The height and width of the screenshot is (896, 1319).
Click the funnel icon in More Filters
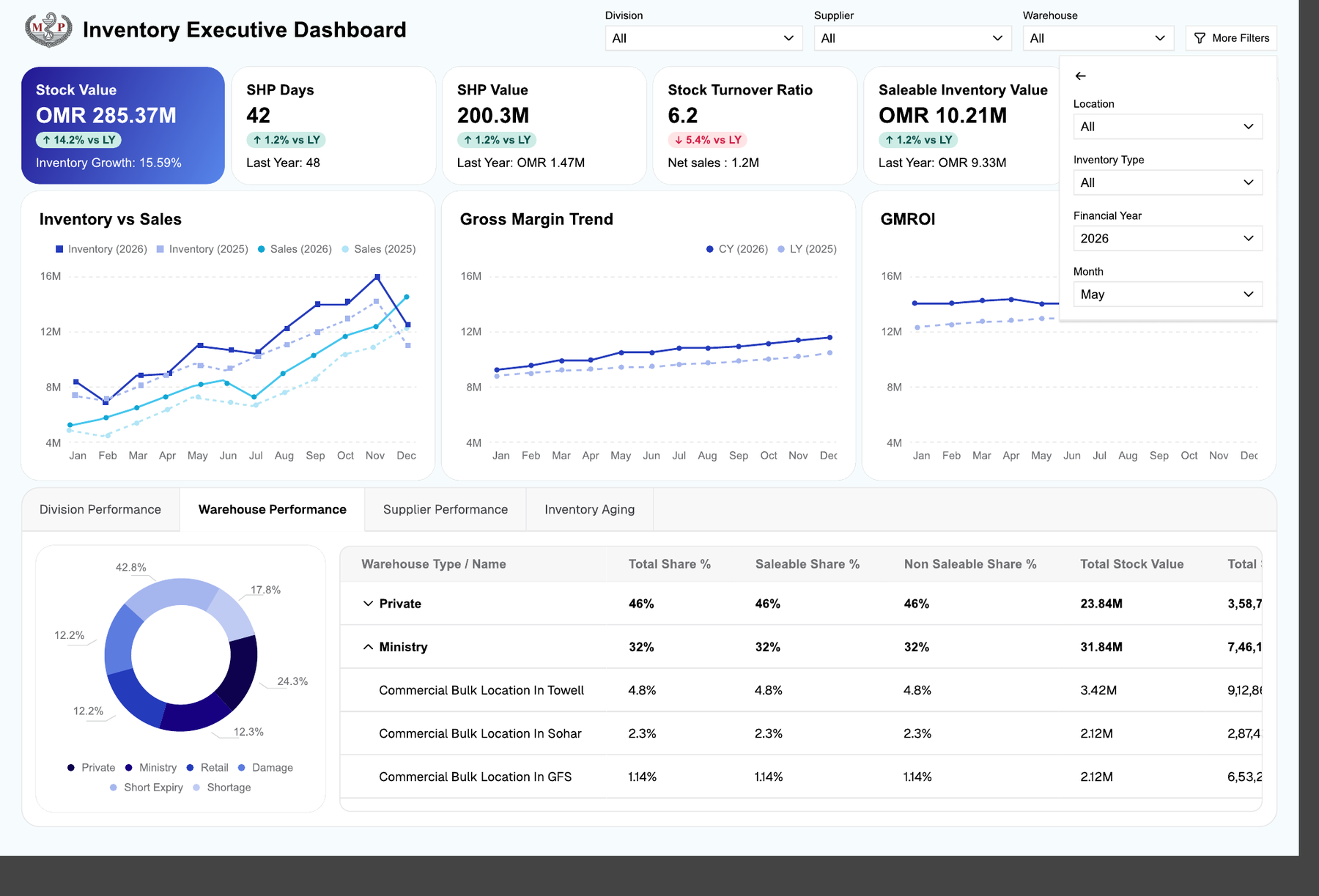tap(1200, 38)
